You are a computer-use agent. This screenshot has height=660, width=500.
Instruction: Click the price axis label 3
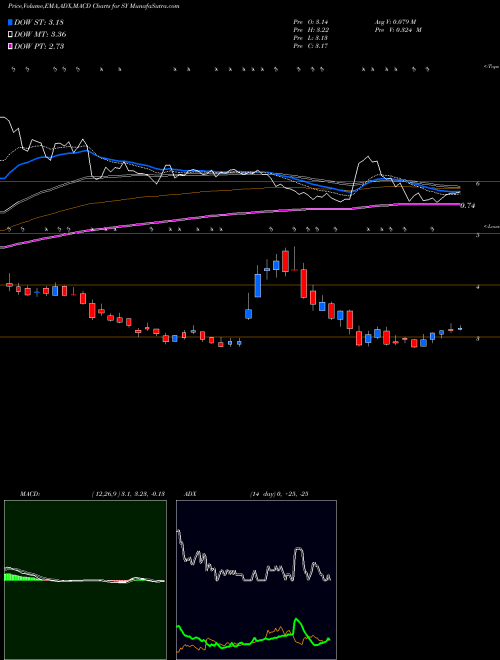(478, 338)
